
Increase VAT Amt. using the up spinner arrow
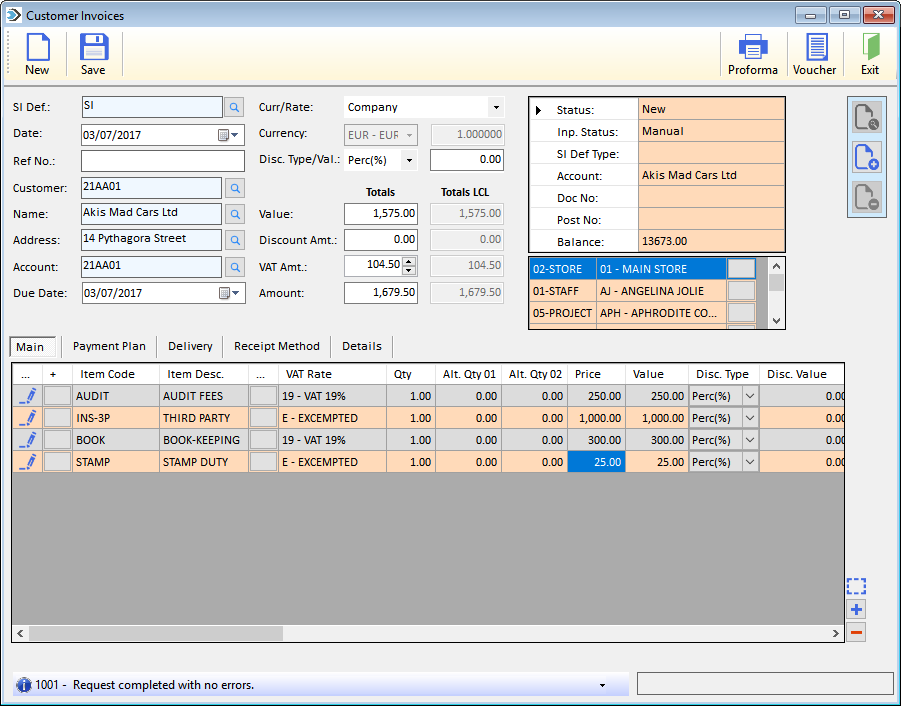coord(409,261)
